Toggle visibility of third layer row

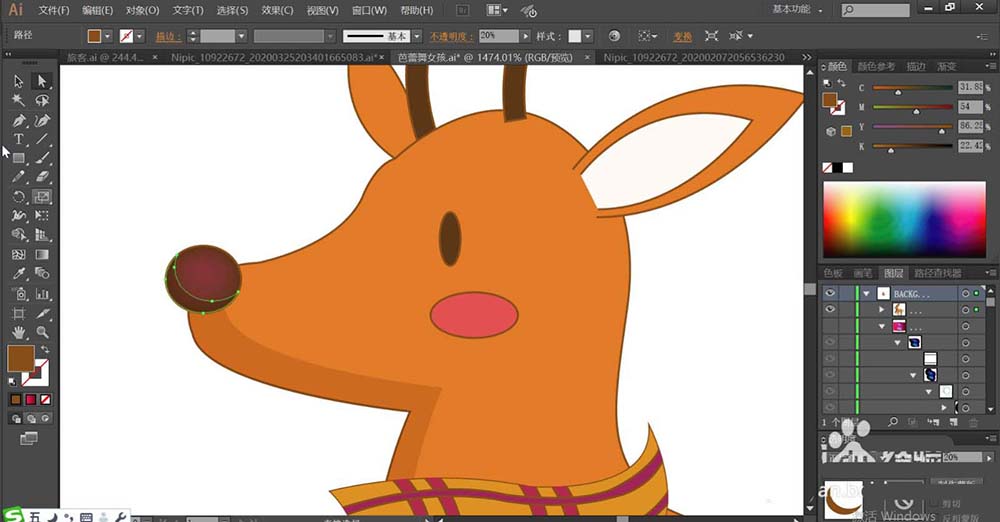coord(829,326)
